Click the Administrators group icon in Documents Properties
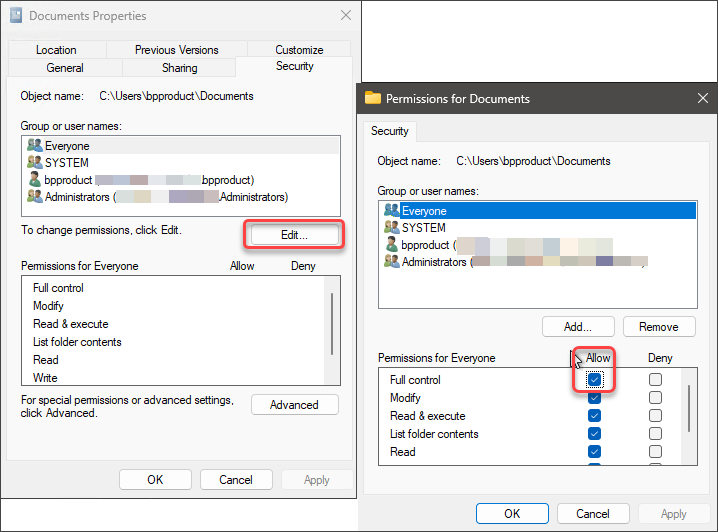 [x=35, y=196]
